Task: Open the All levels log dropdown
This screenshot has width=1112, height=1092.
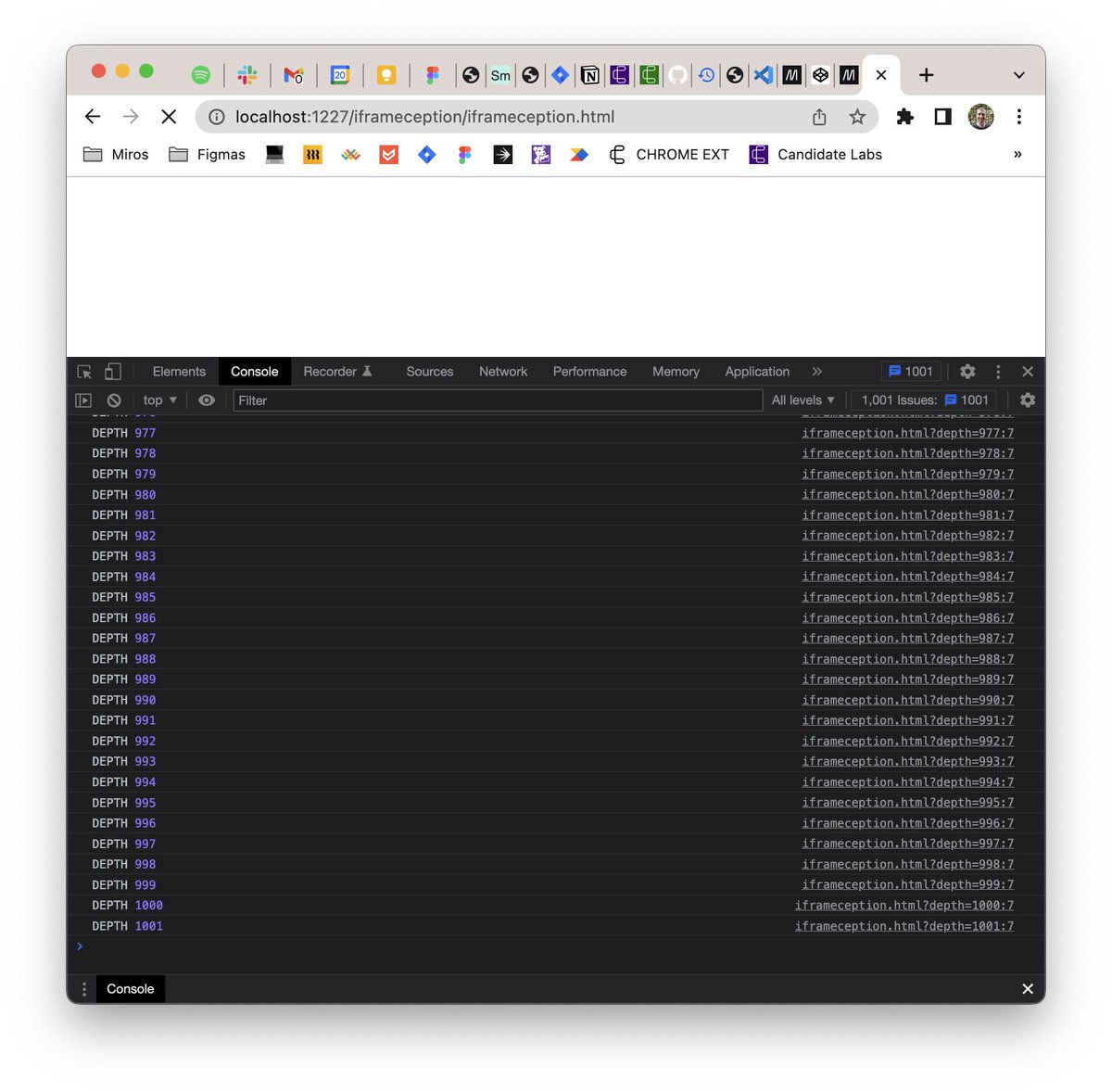Action: click(x=803, y=400)
